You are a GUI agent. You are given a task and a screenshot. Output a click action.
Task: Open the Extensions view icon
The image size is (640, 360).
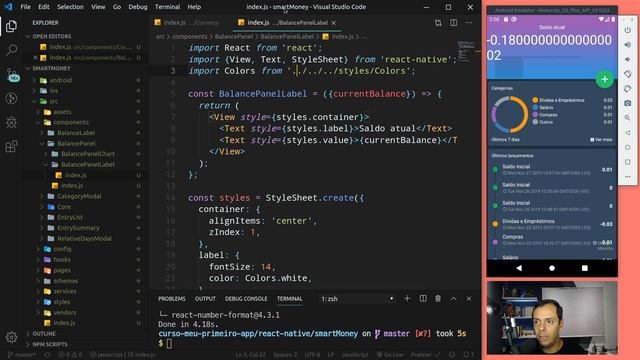pyautogui.click(x=11, y=146)
